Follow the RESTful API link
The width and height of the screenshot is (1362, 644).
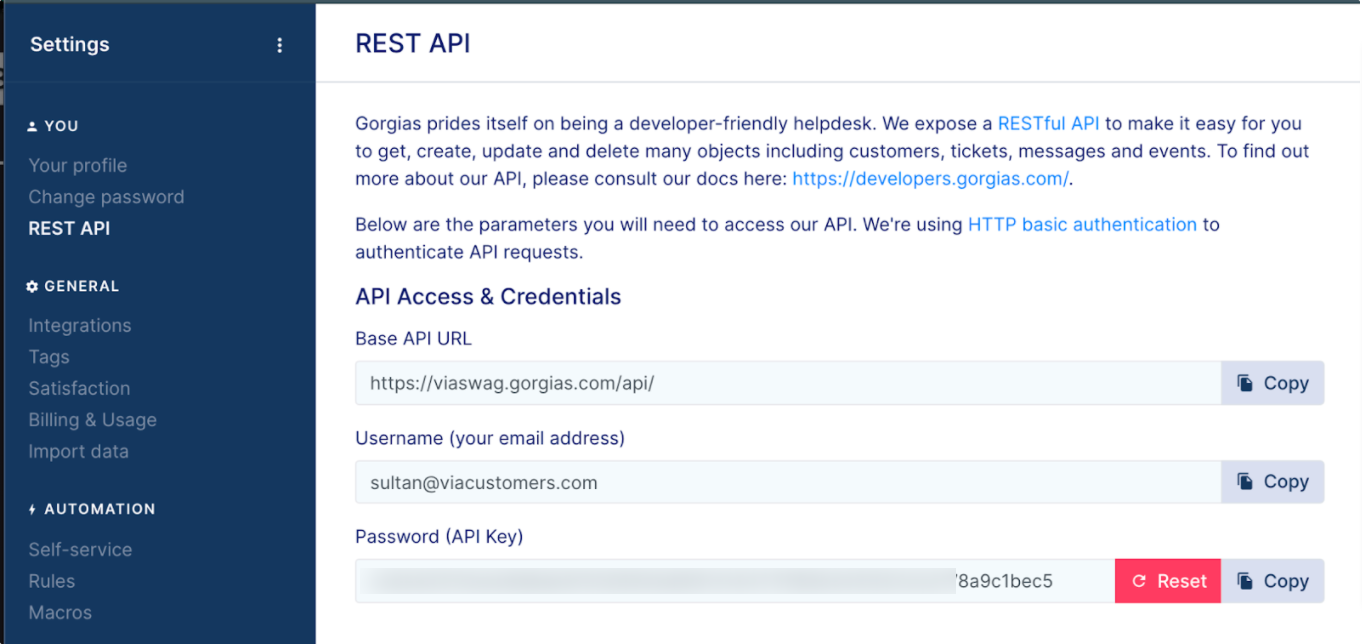[1048, 124]
